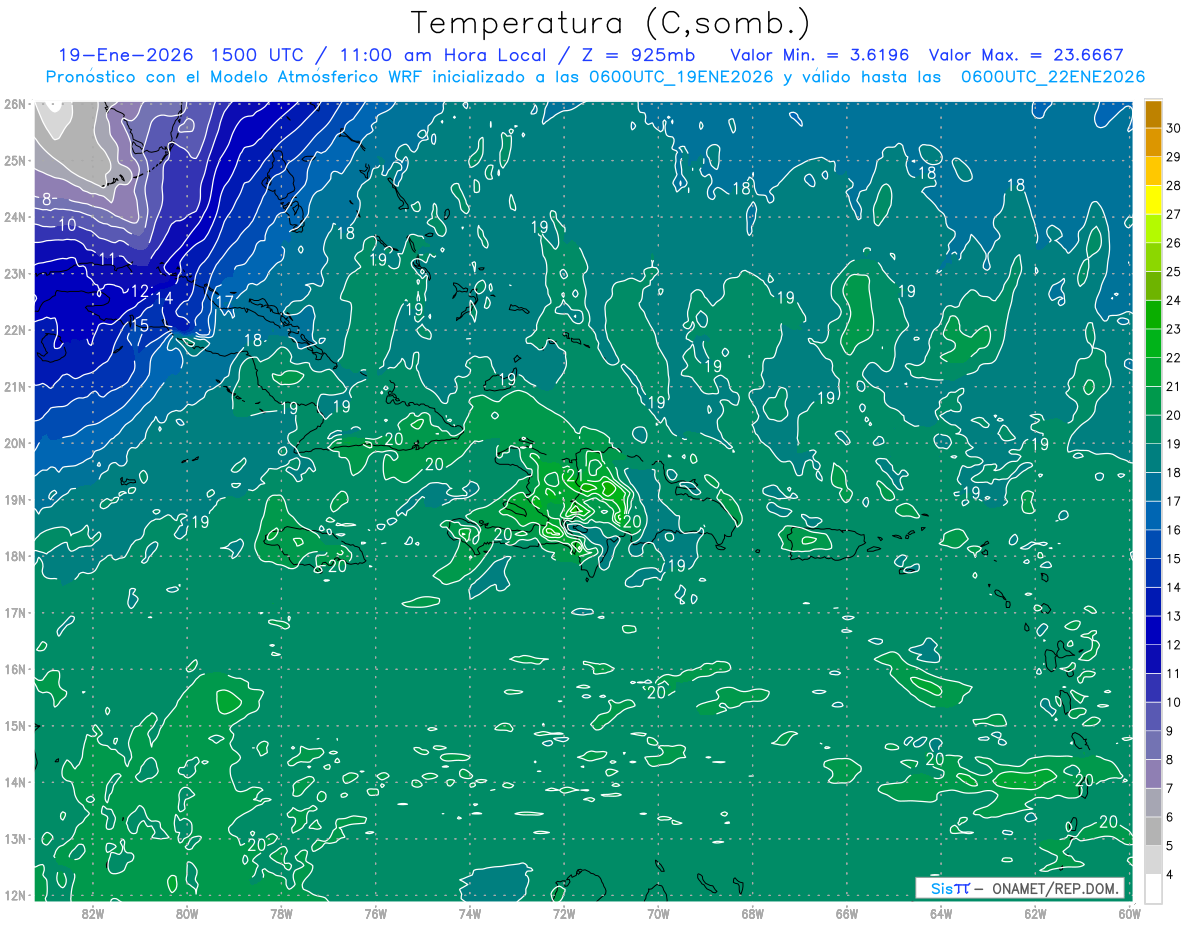The image size is (1200, 927).
Task: Click the '23N' latitude axis label
Action: (14, 273)
